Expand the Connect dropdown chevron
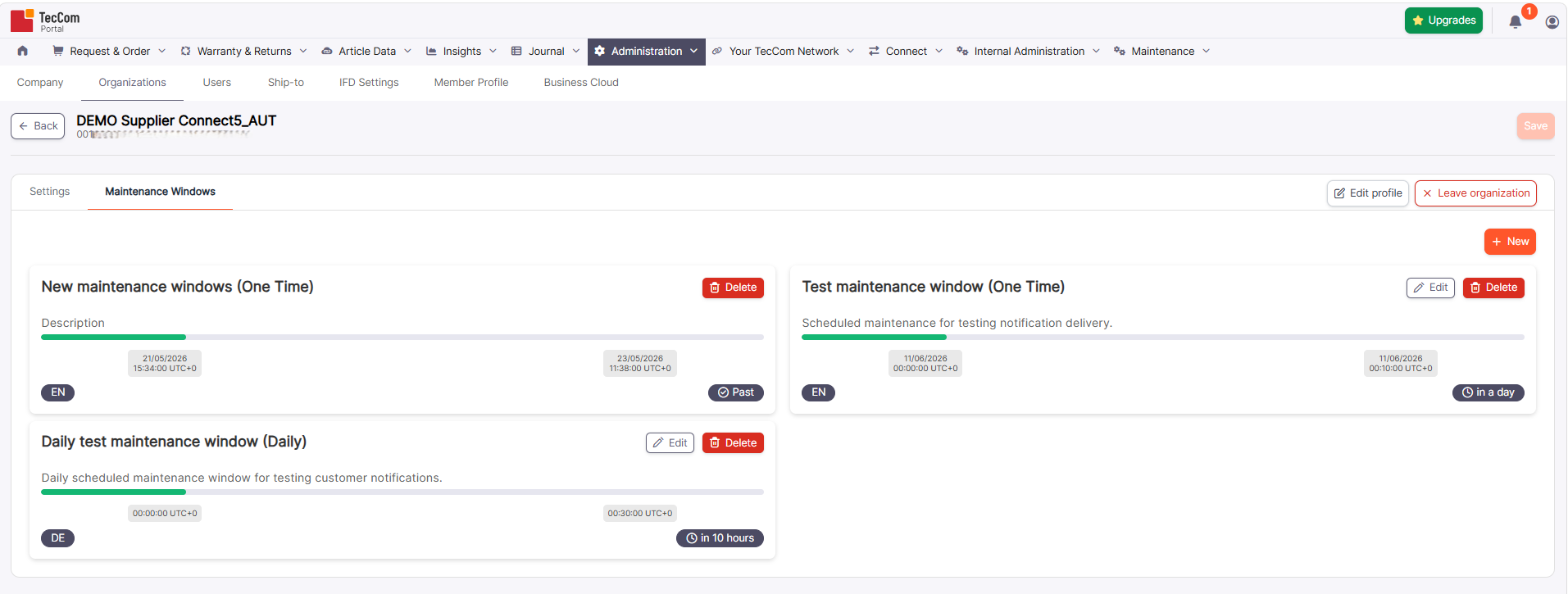The width and height of the screenshot is (1568, 594). pos(939,51)
